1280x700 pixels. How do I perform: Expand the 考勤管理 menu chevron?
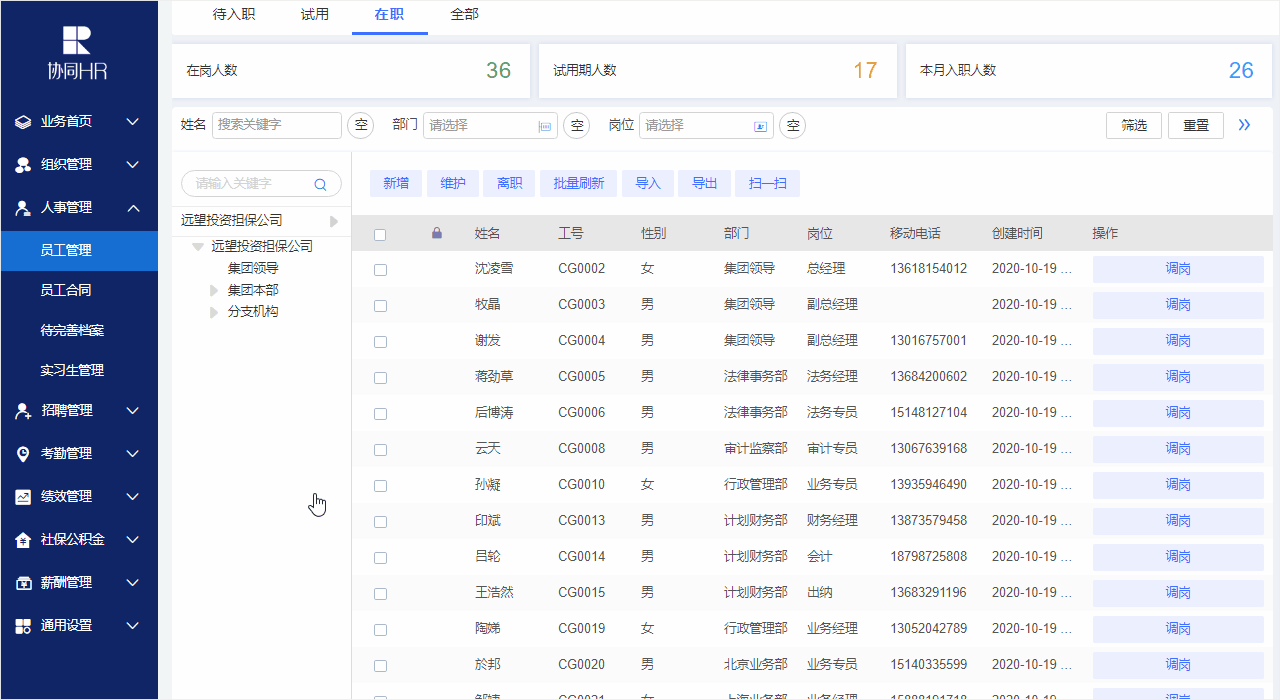click(x=132, y=454)
